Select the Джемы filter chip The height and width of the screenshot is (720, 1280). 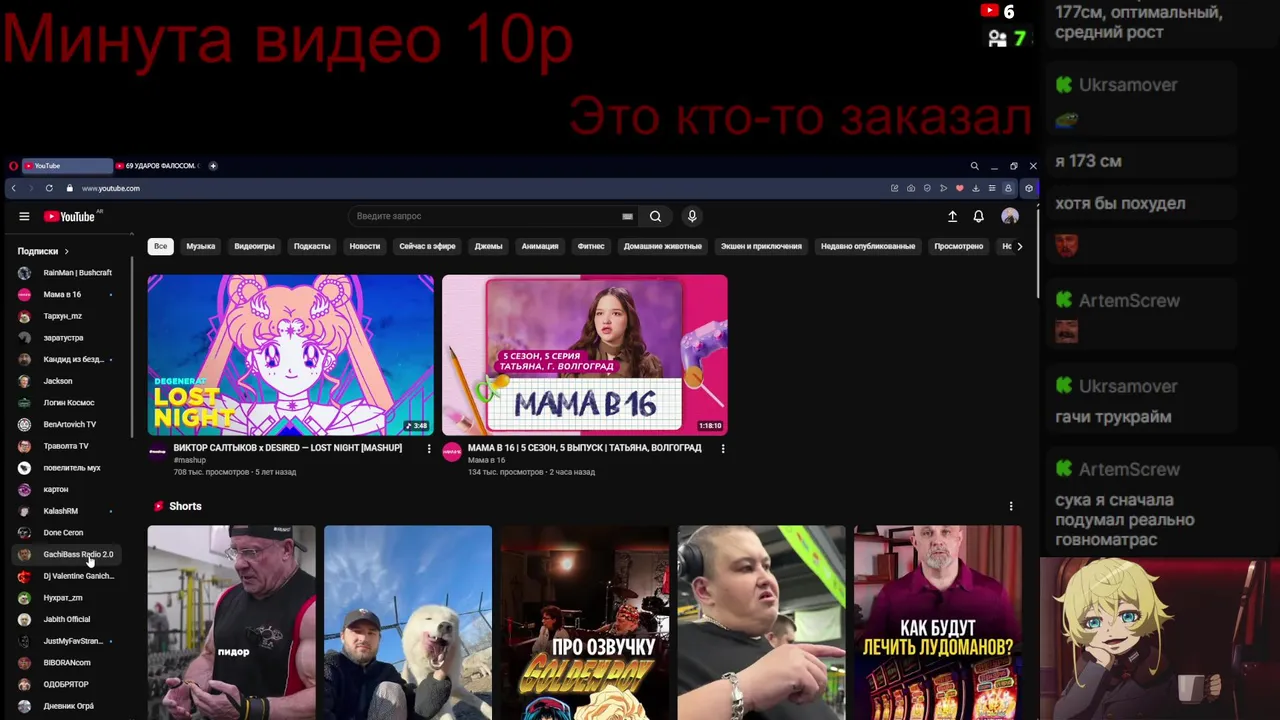(488, 246)
